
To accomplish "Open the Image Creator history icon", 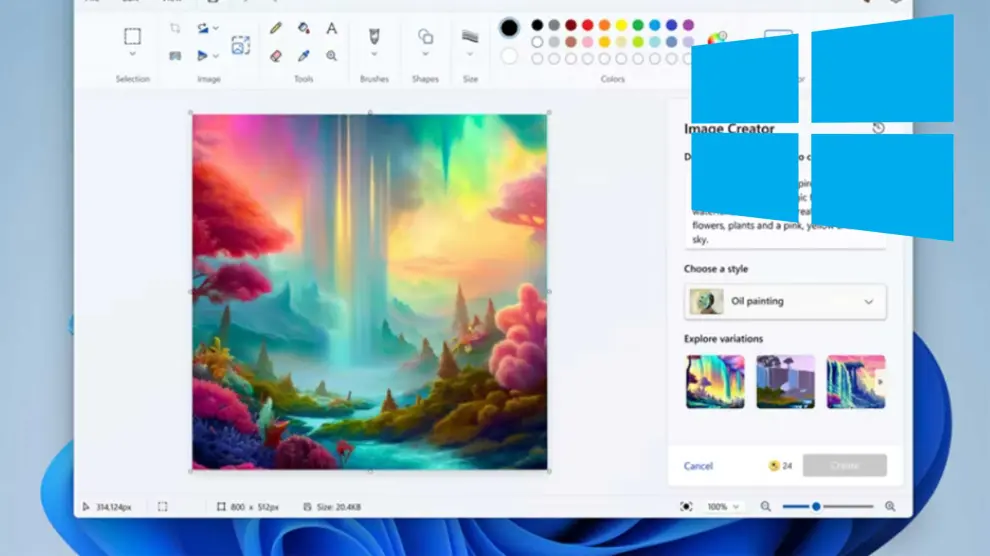I will coord(878,128).
